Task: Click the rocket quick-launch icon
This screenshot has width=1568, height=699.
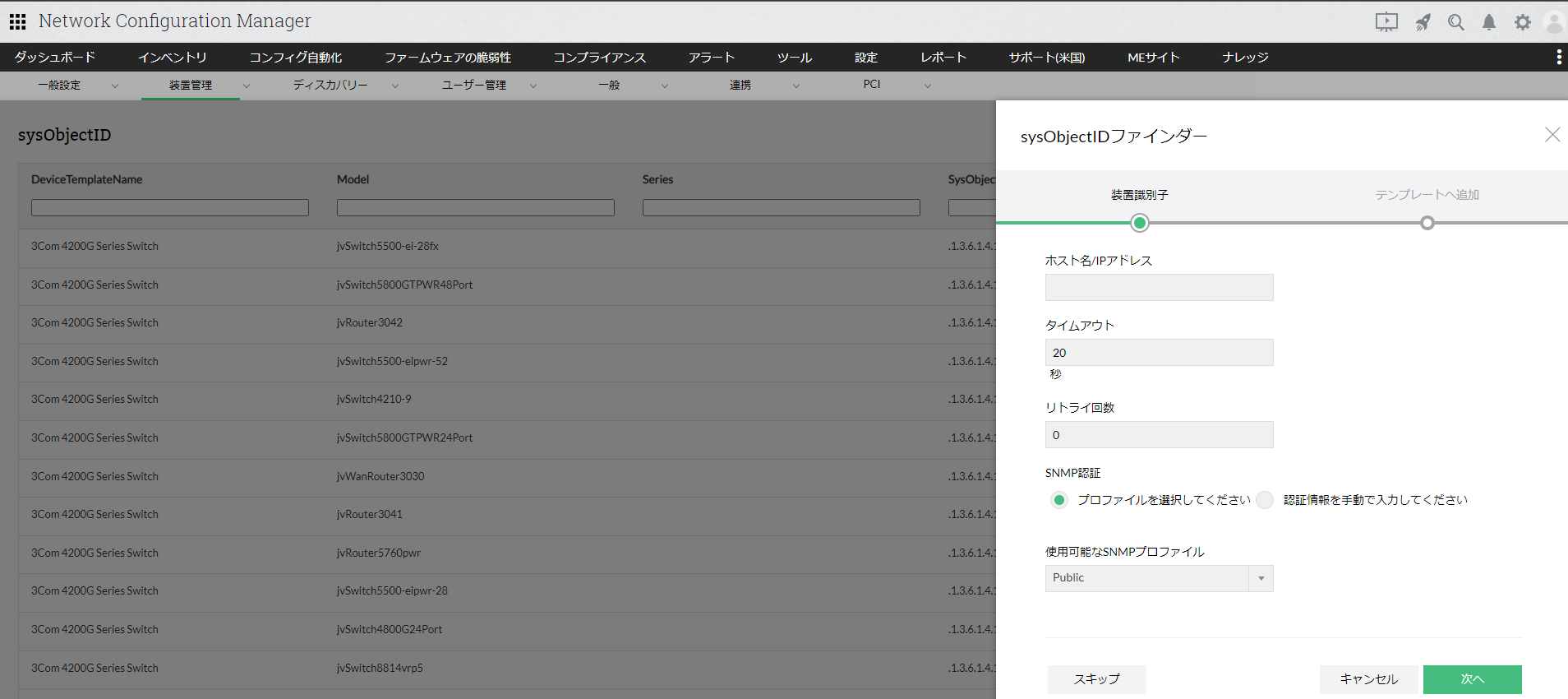Action: pyautogui.click(x=1423, y=22)
